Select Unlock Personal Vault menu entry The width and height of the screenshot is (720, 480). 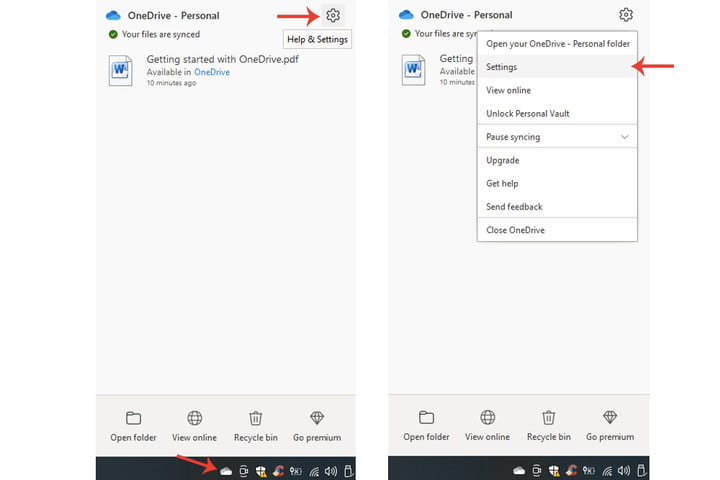click(x=527, y=113)
